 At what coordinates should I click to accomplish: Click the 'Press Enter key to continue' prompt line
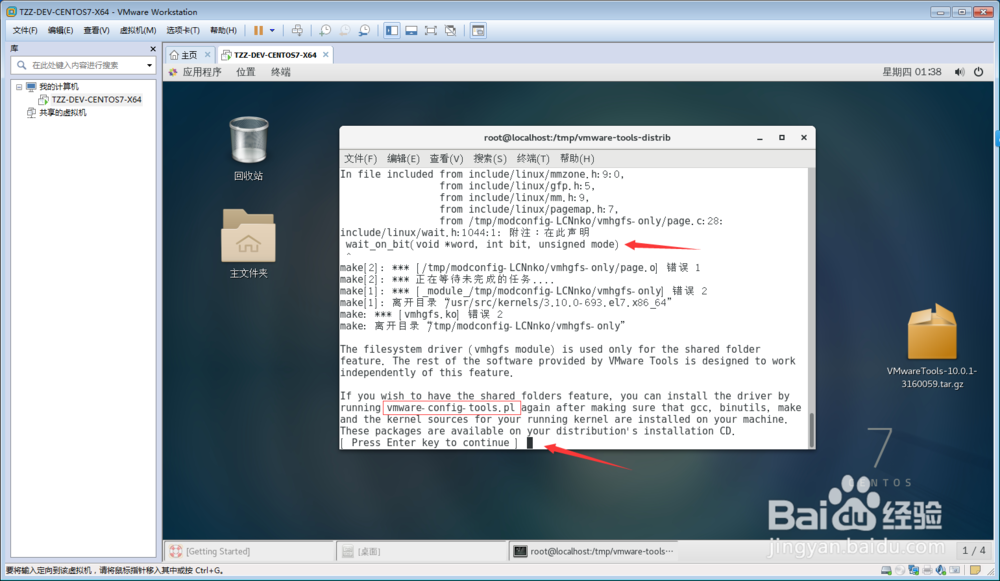coord(429,443)
